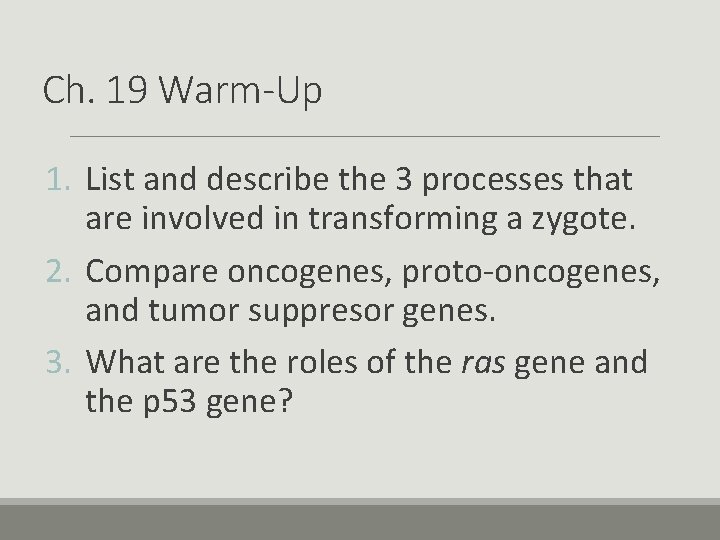Click the word "Compare" in question two
The image size is (720, 540).
tap(152, 273)
